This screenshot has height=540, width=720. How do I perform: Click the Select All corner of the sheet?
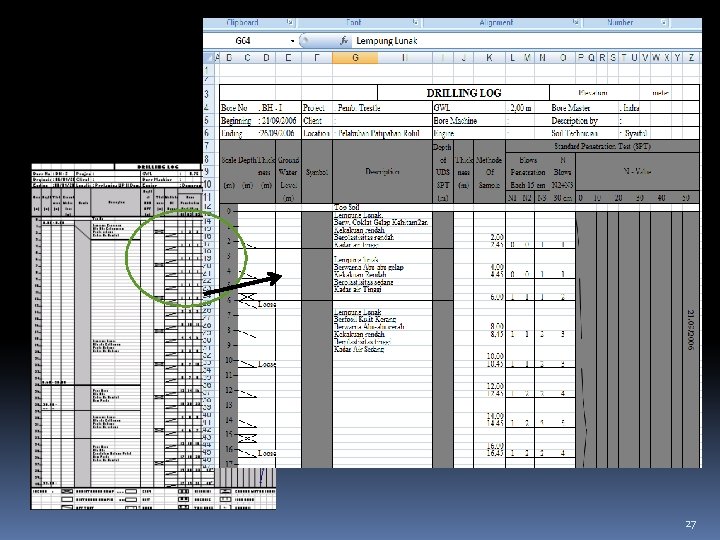click(208, 57)
